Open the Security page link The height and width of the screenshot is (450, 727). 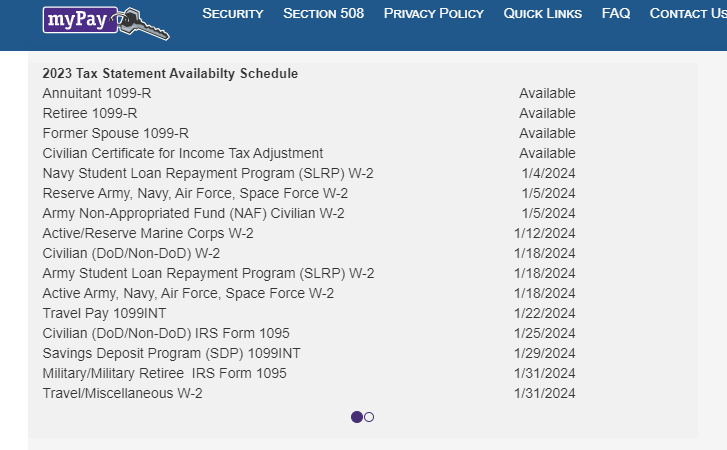(232, 13)
